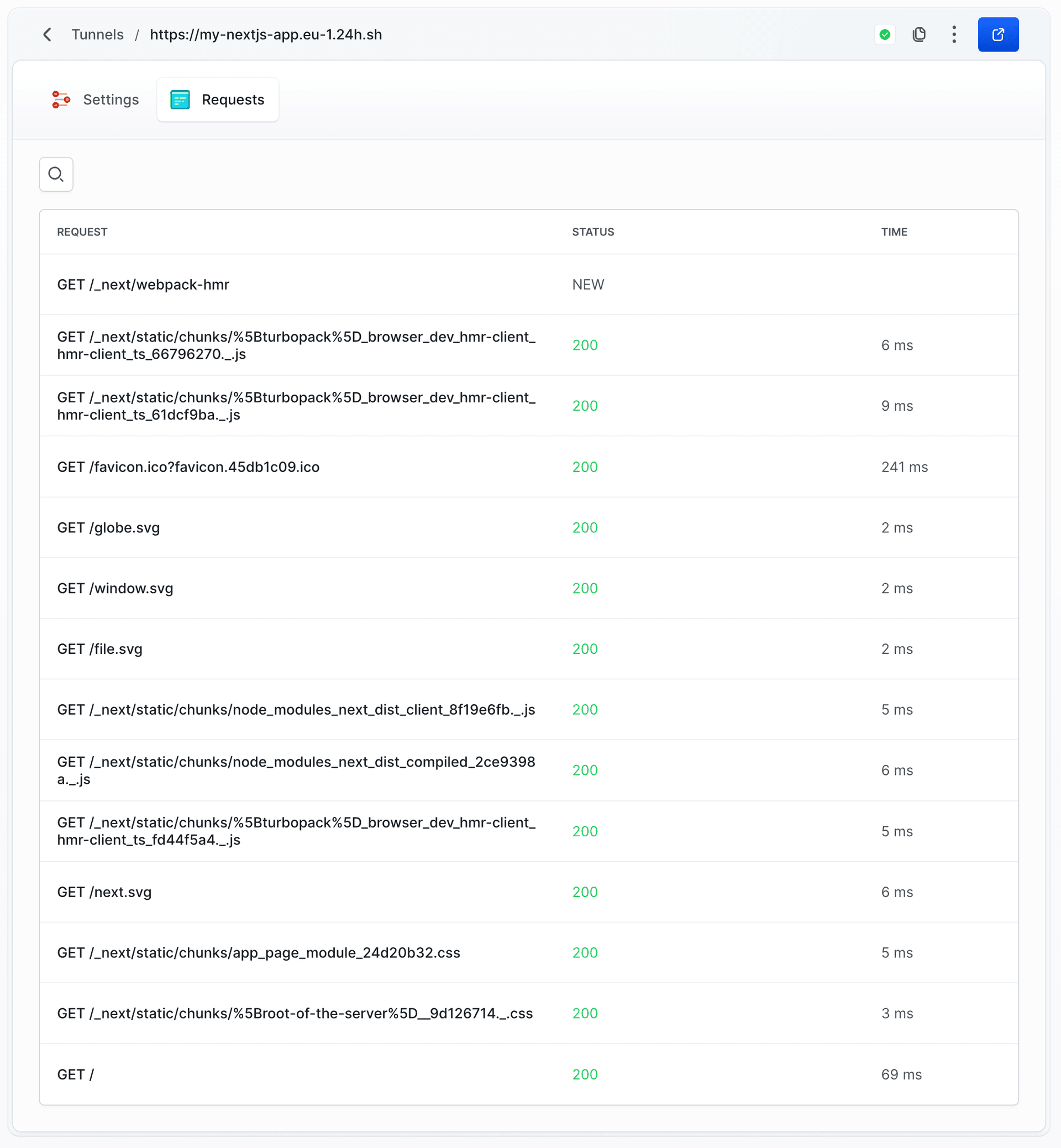Go to Tunnels breadcrumb link
The height and width of the screenshot is (1148, 1061).
tap(97, 34)
